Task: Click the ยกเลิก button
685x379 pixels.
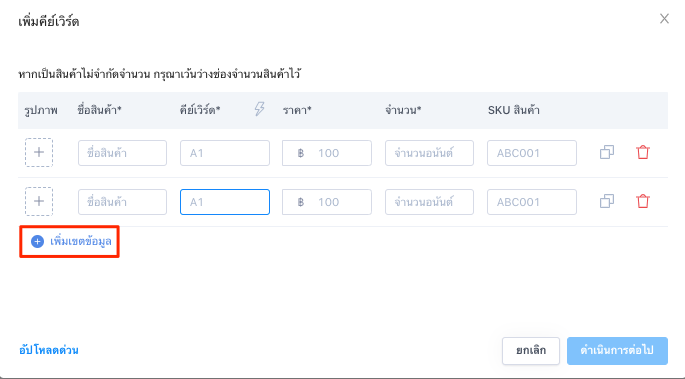Action: (531, 351)
